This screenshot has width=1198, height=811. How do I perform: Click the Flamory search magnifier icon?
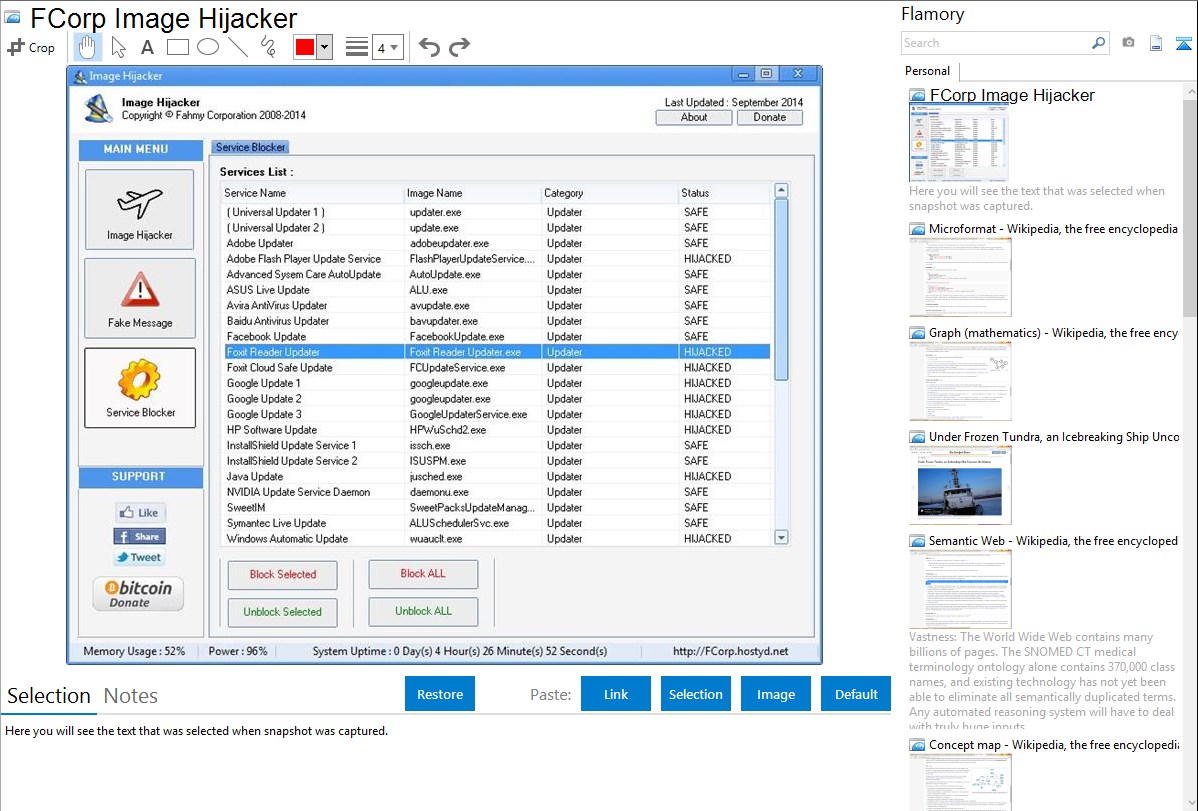click(1098, 43)
